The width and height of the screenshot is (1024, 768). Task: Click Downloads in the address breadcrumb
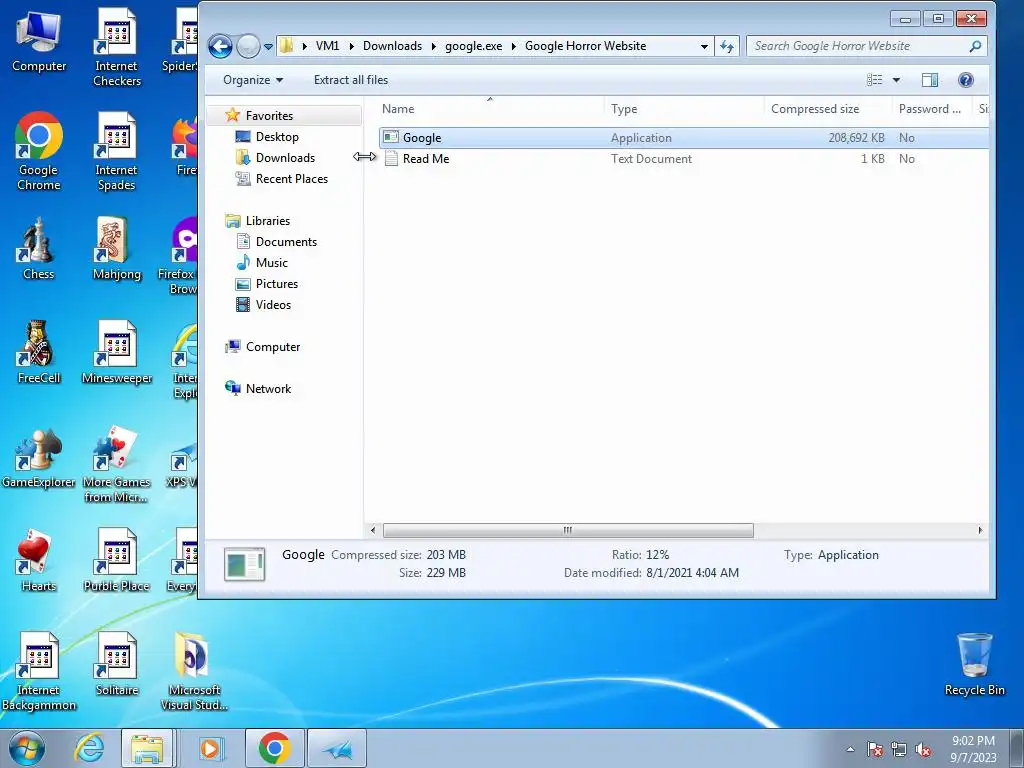pos(392,46)
